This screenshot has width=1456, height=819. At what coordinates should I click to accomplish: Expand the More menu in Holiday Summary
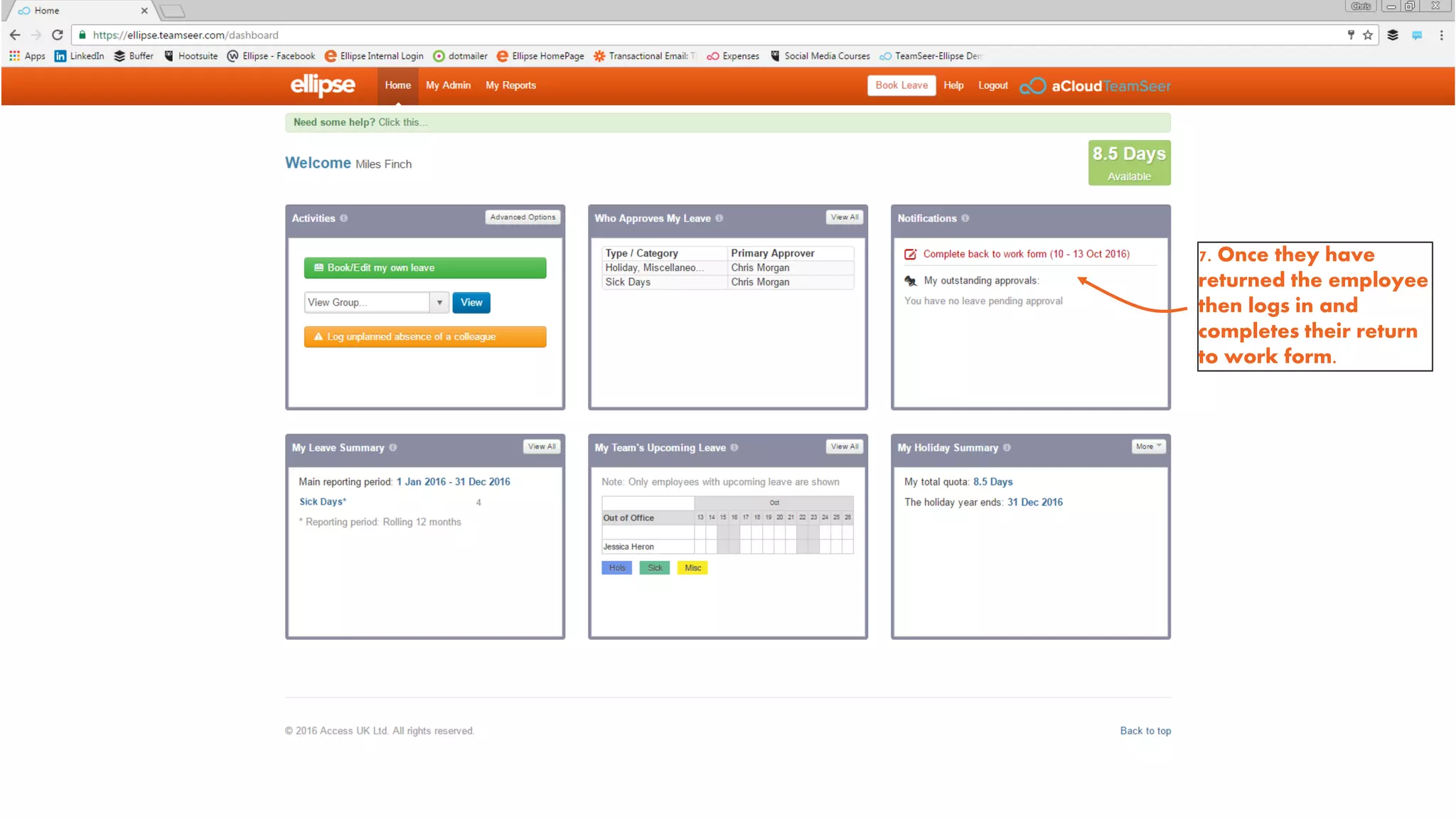point(1148,446)
